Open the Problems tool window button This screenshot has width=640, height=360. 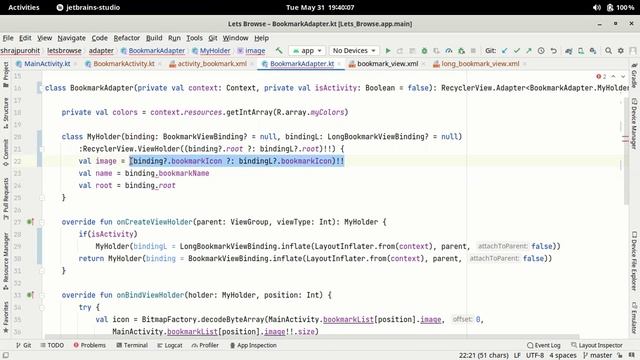(x=89, y=345)
